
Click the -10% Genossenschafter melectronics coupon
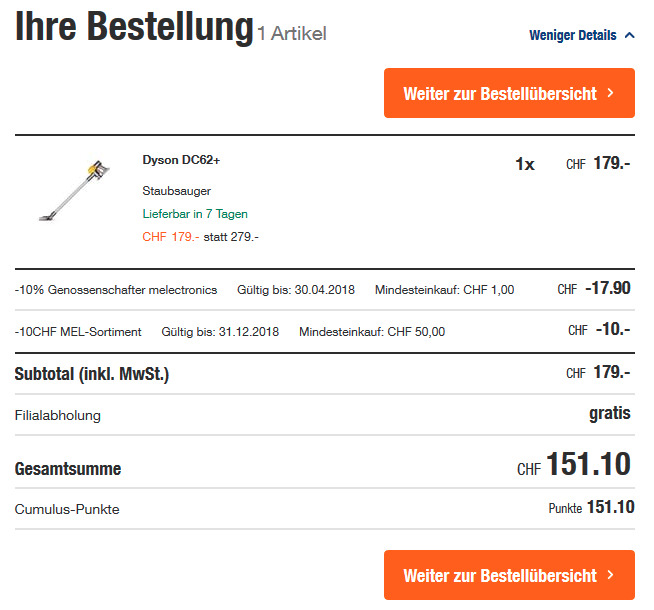coord(116,290)
